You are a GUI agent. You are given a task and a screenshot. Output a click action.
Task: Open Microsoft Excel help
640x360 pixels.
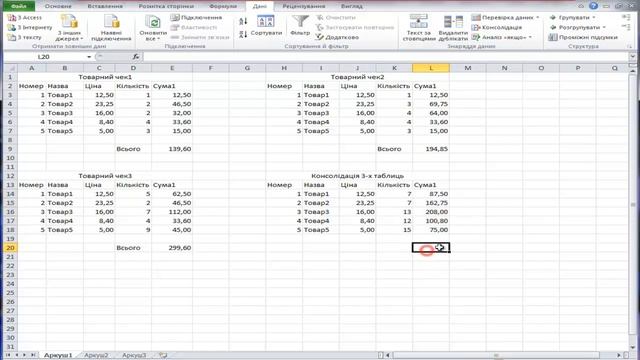click(593, 6)
